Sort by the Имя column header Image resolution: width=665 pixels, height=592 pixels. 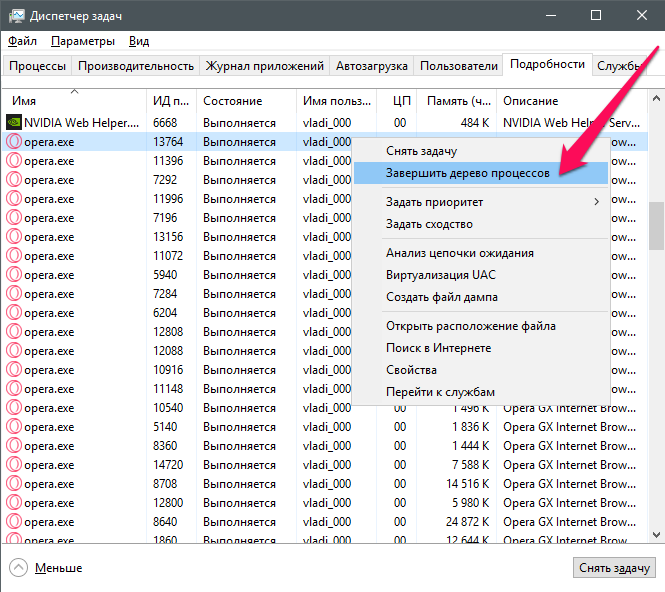pyautogui.click(x=74, y=101)
